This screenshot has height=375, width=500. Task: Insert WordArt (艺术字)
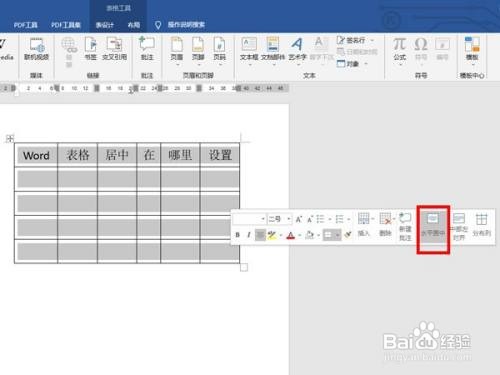(297, 50)
